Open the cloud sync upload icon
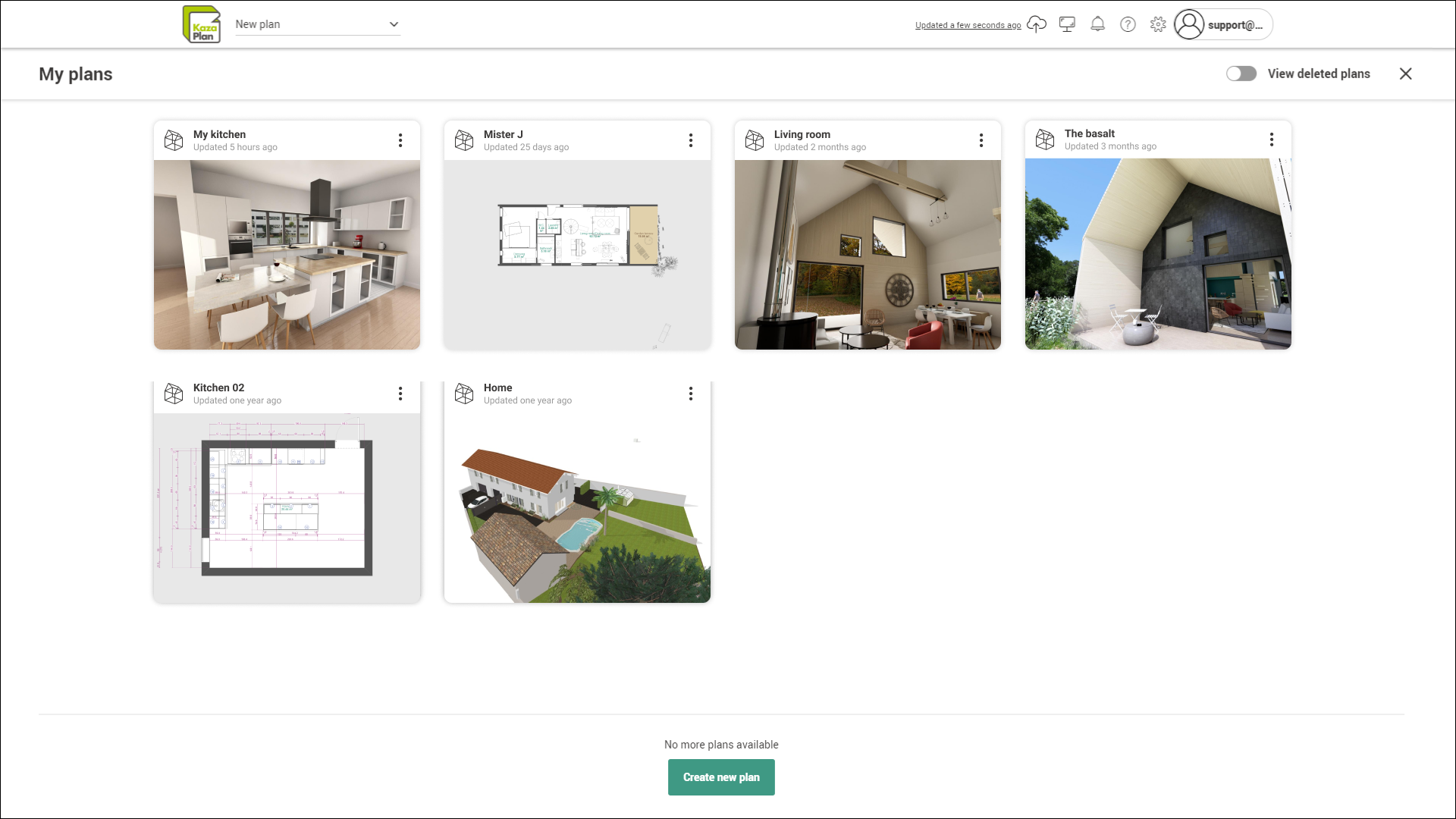Image resolution: width=1456 pixels, height=819 pixels. 1037,24
